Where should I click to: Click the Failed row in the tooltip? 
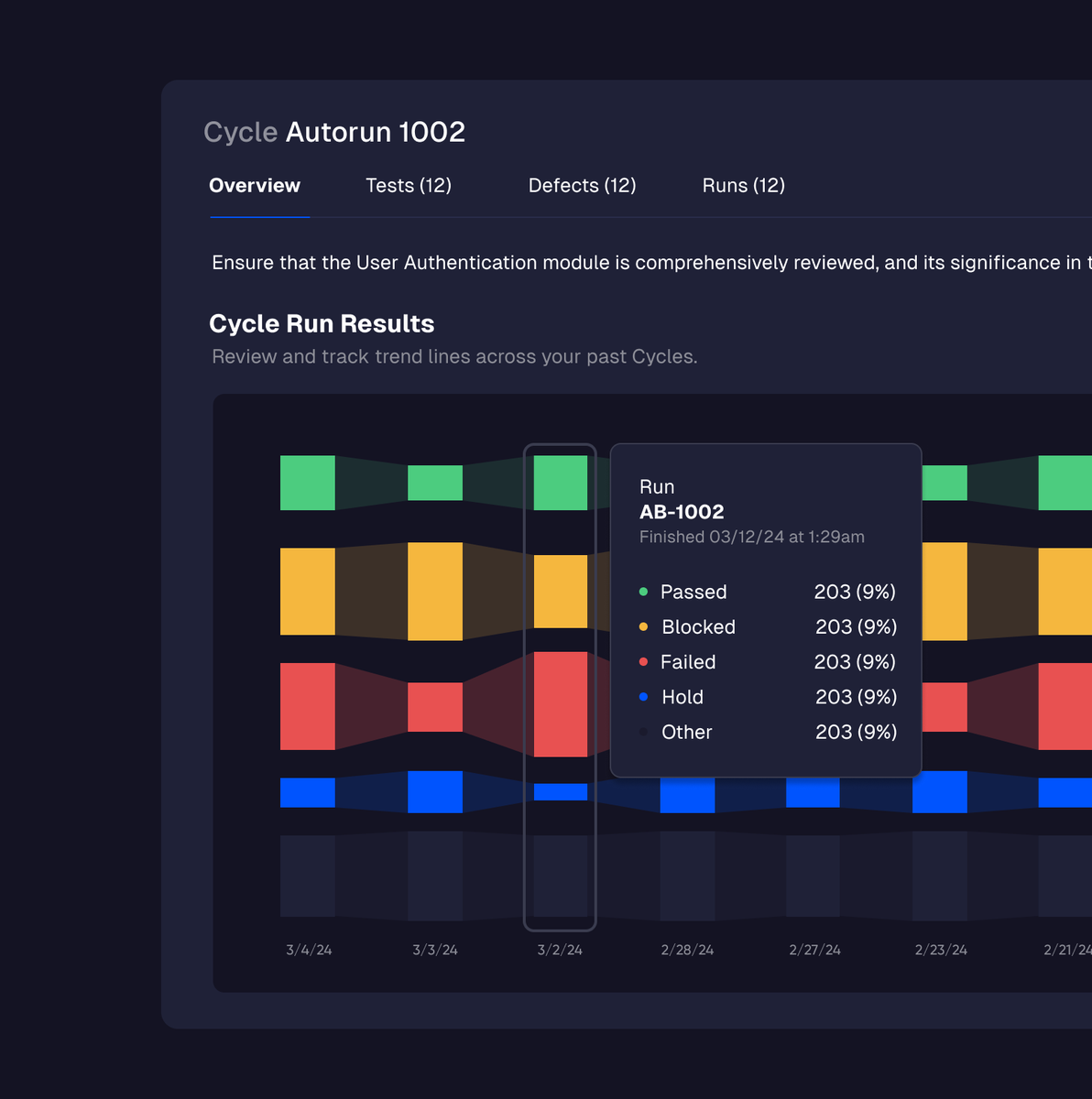pos(767,661)
